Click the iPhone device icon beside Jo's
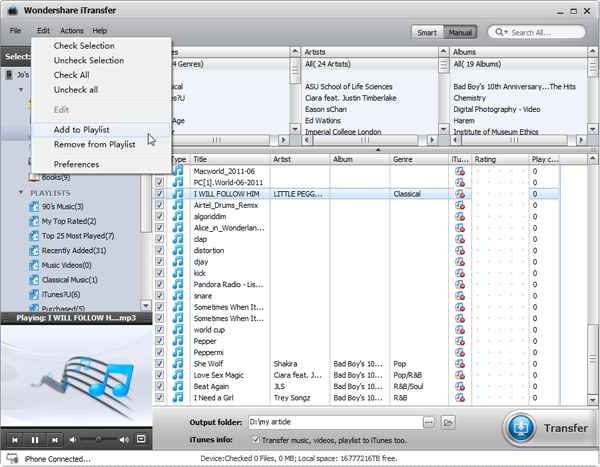The width and height of the screenshot is (600, 467). click(x=9, y=75)
